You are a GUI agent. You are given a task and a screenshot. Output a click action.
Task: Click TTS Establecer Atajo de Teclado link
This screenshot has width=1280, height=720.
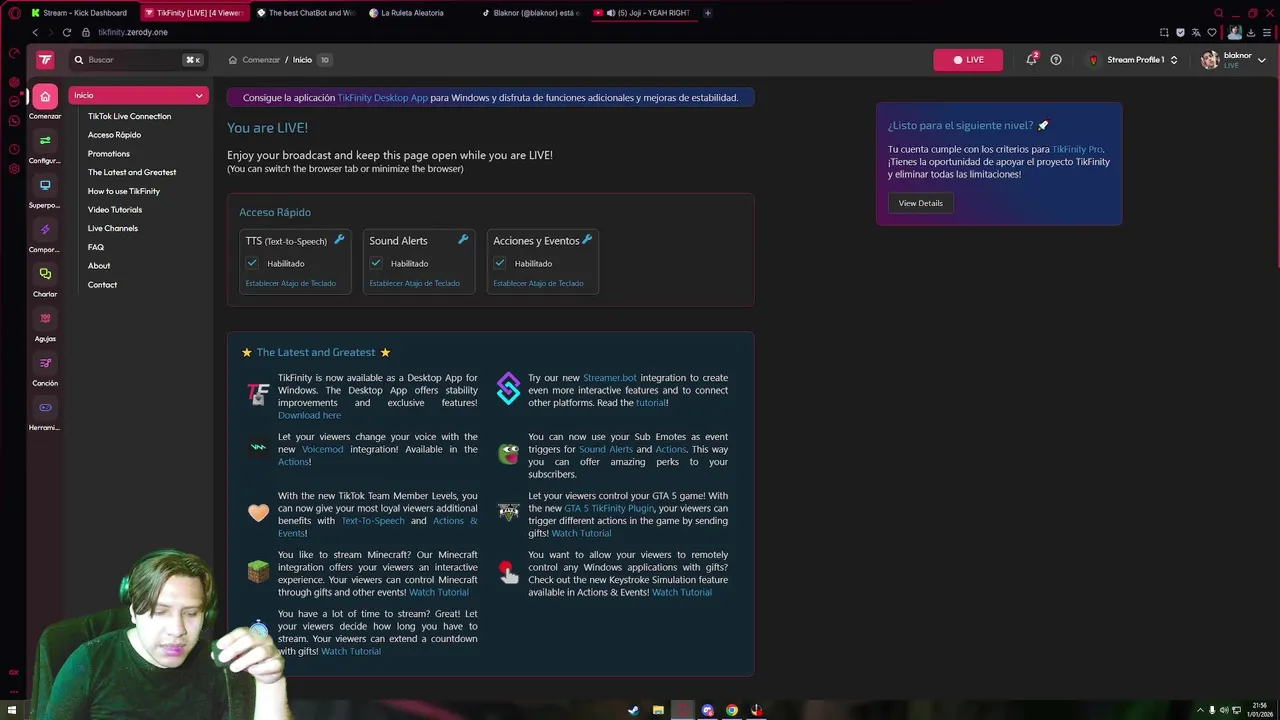point(291,283)
